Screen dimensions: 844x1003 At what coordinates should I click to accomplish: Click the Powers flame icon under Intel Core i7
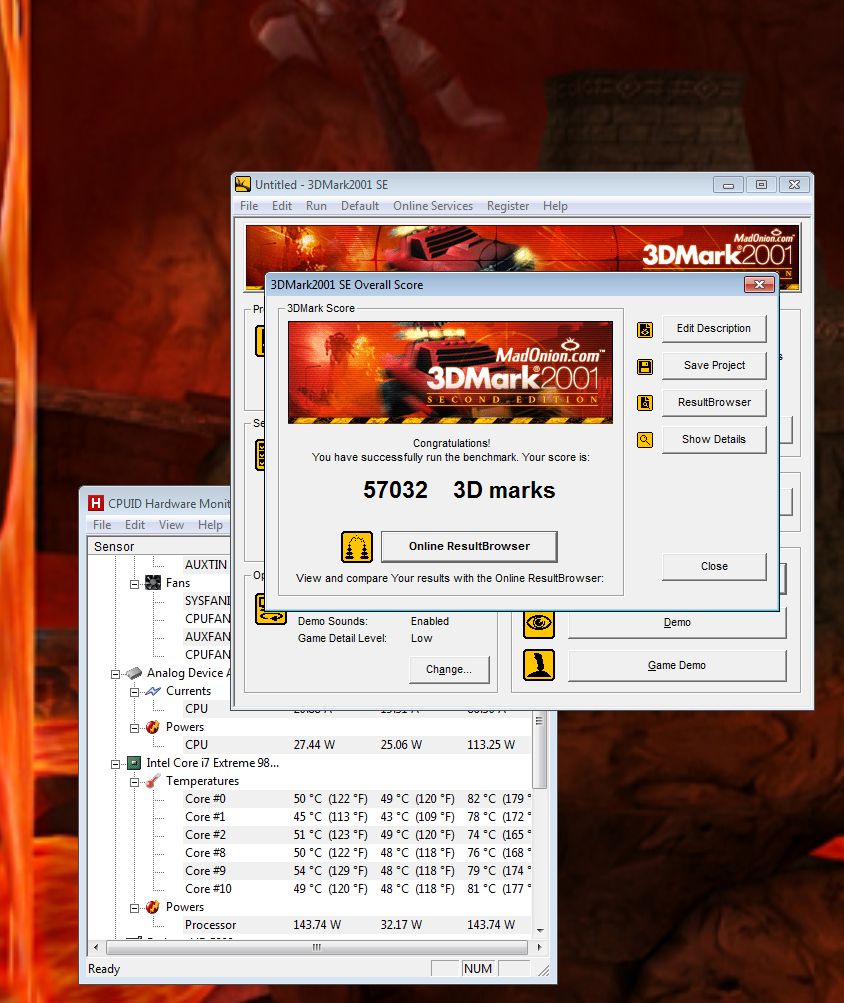153,907
